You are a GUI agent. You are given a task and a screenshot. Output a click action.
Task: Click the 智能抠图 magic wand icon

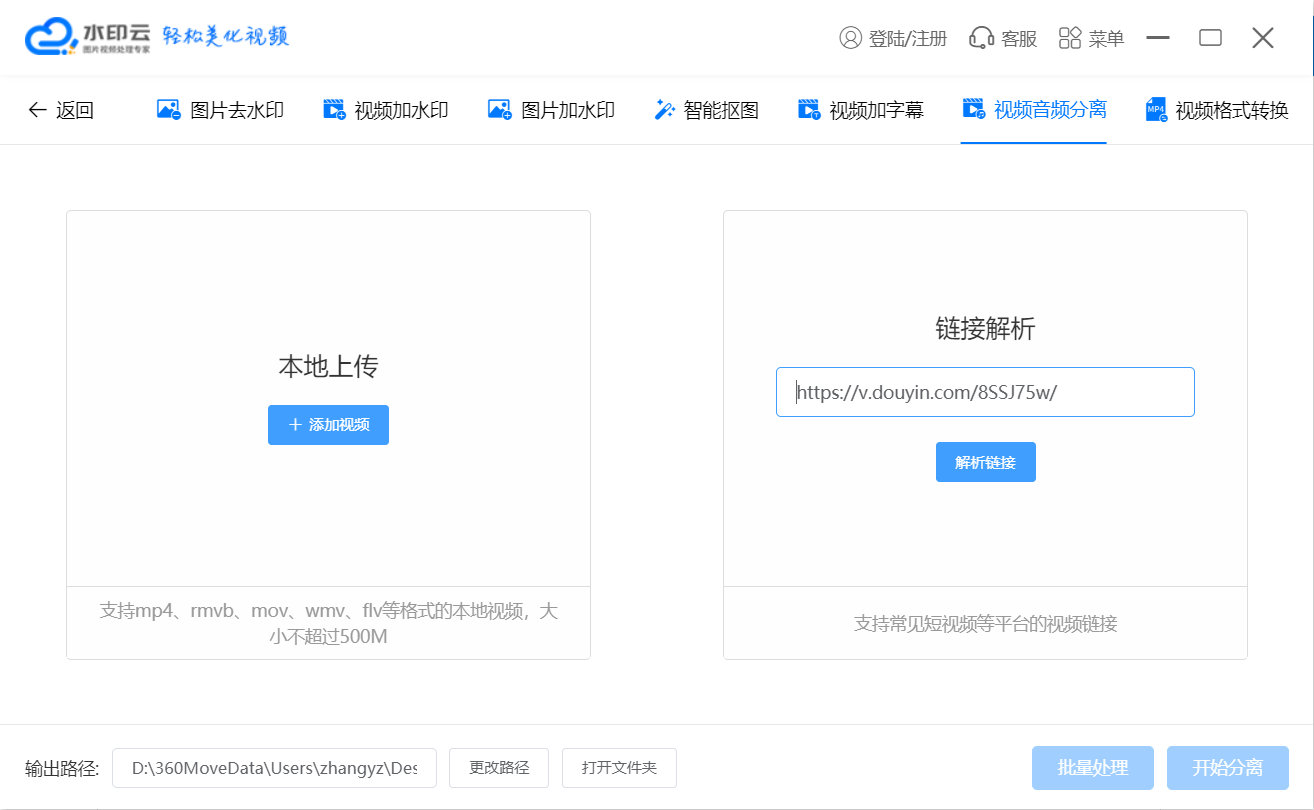click(664, 110)
